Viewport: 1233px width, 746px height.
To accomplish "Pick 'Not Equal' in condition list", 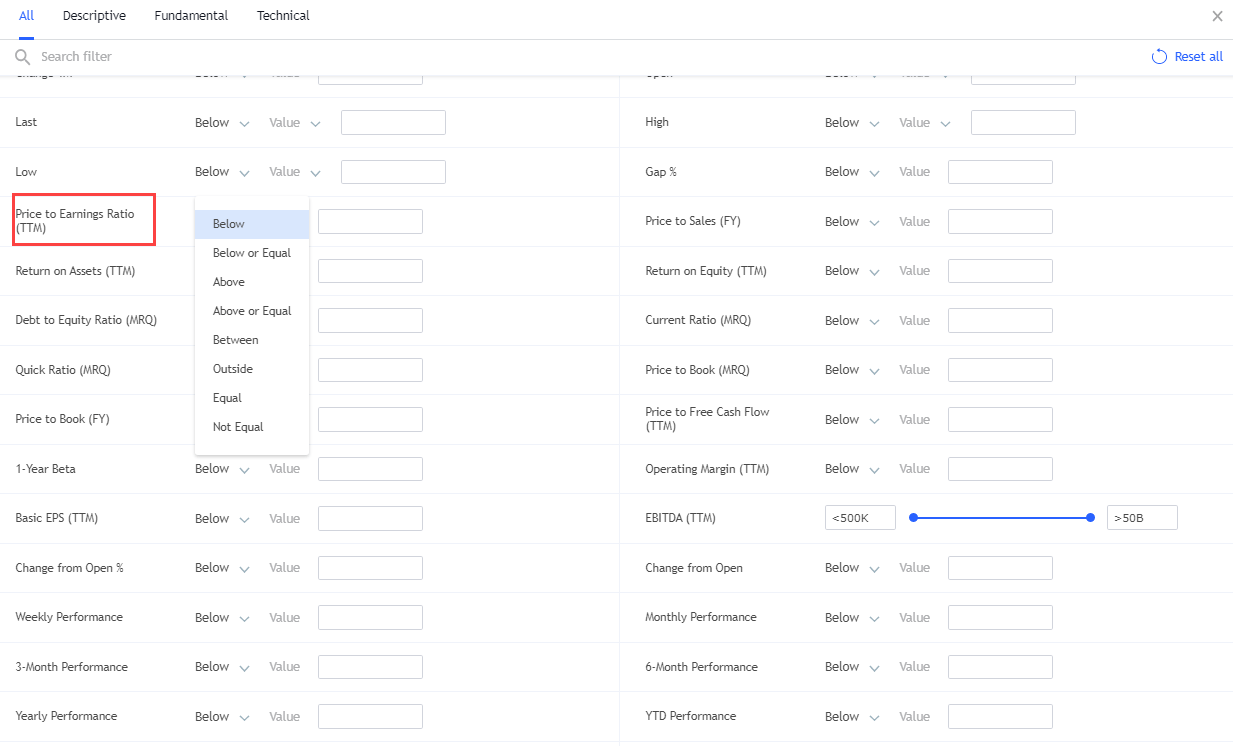I will tap(238, 427).
